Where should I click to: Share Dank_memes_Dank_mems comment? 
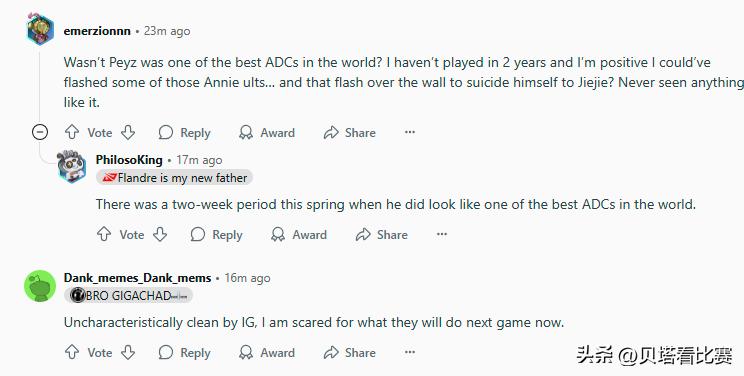(x=350, y=353)
